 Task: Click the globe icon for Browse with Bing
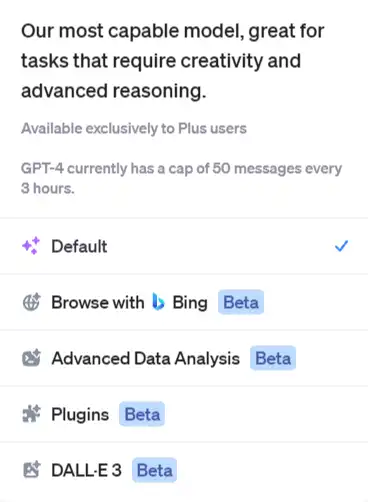(31, 302)
